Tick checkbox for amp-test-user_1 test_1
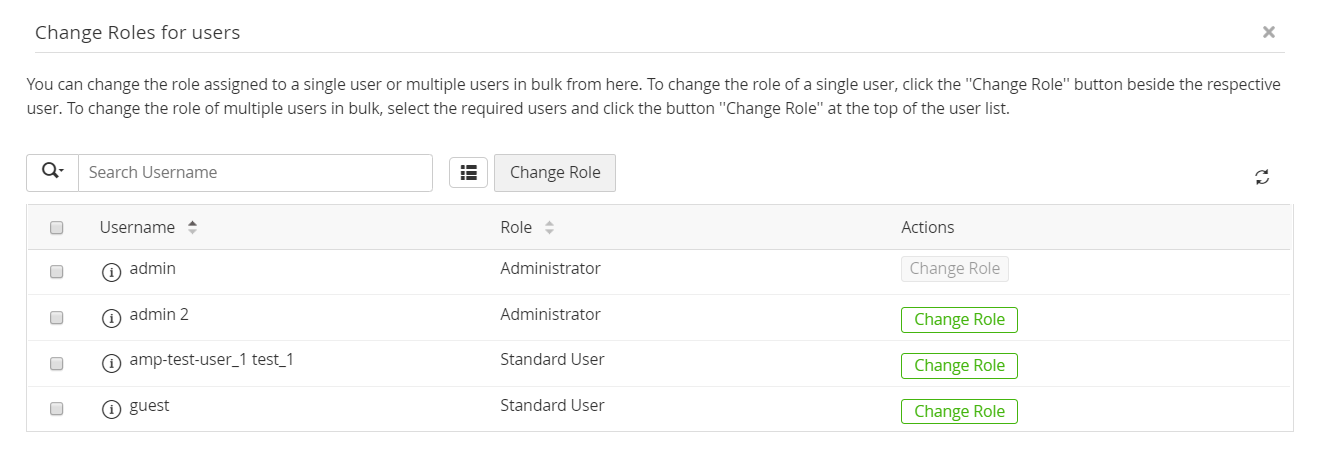The image size is (1319, 465). pos(57,364)
